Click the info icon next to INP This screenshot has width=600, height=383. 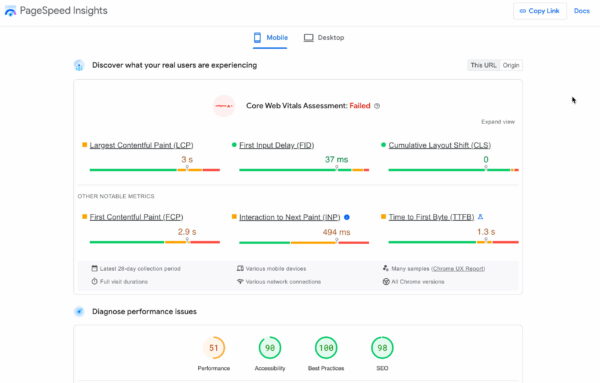pyautogui.click(x=347, y=217)
